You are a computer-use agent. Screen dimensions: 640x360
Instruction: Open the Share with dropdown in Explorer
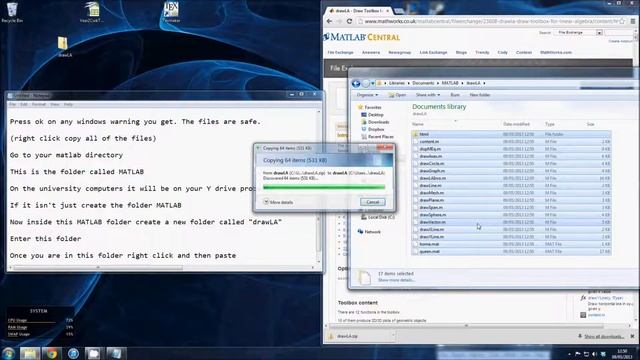point(428,95)
